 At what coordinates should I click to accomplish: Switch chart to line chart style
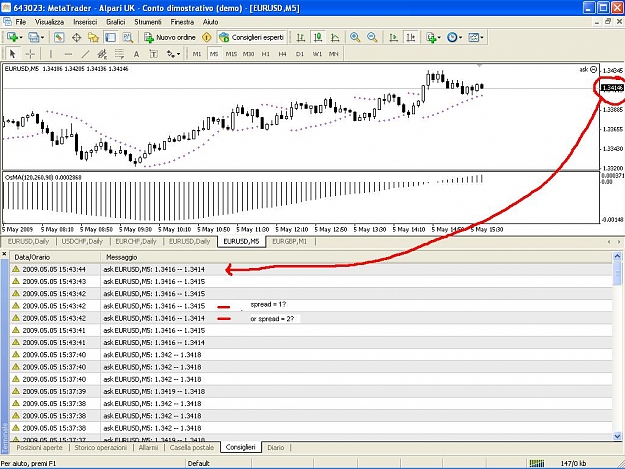335,37
